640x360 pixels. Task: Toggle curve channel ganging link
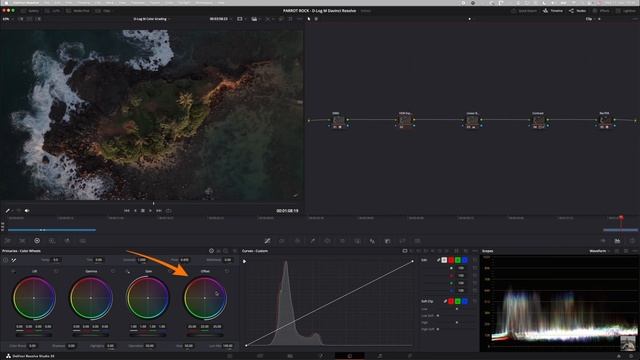pyautogui.click(x=438, y=260)
